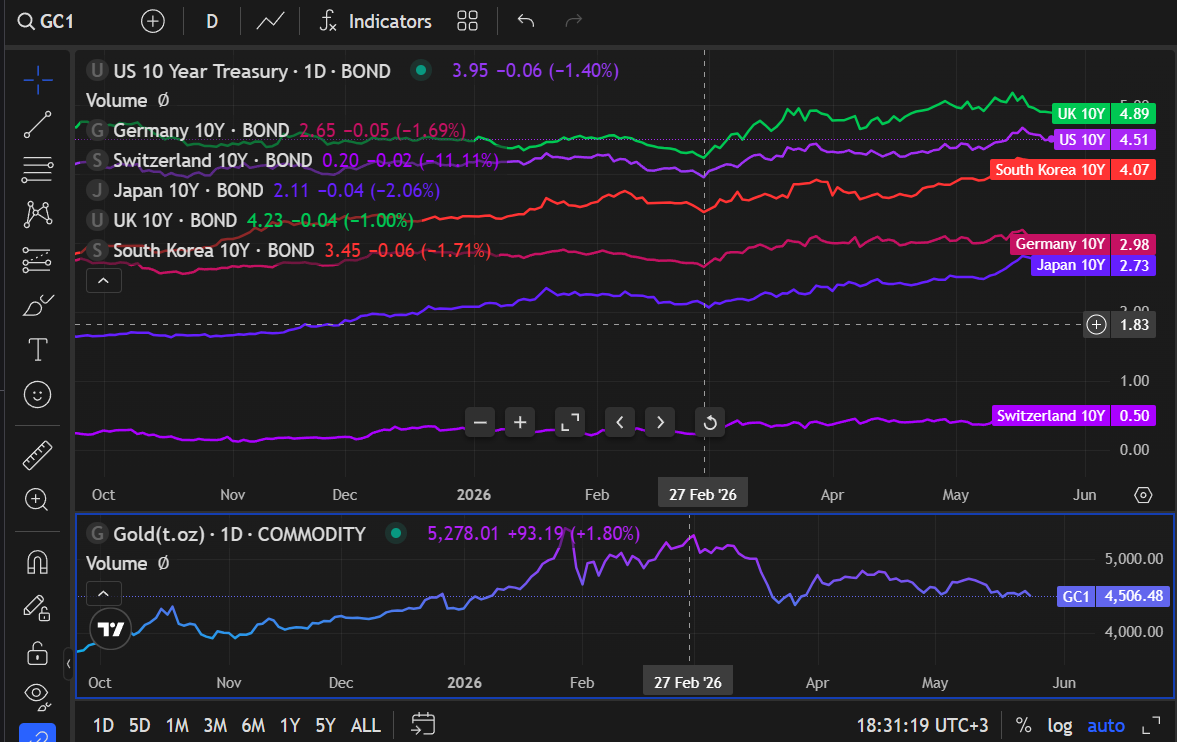Toggle lock all drawings
1177x742 pixels.
pos(38,653)
